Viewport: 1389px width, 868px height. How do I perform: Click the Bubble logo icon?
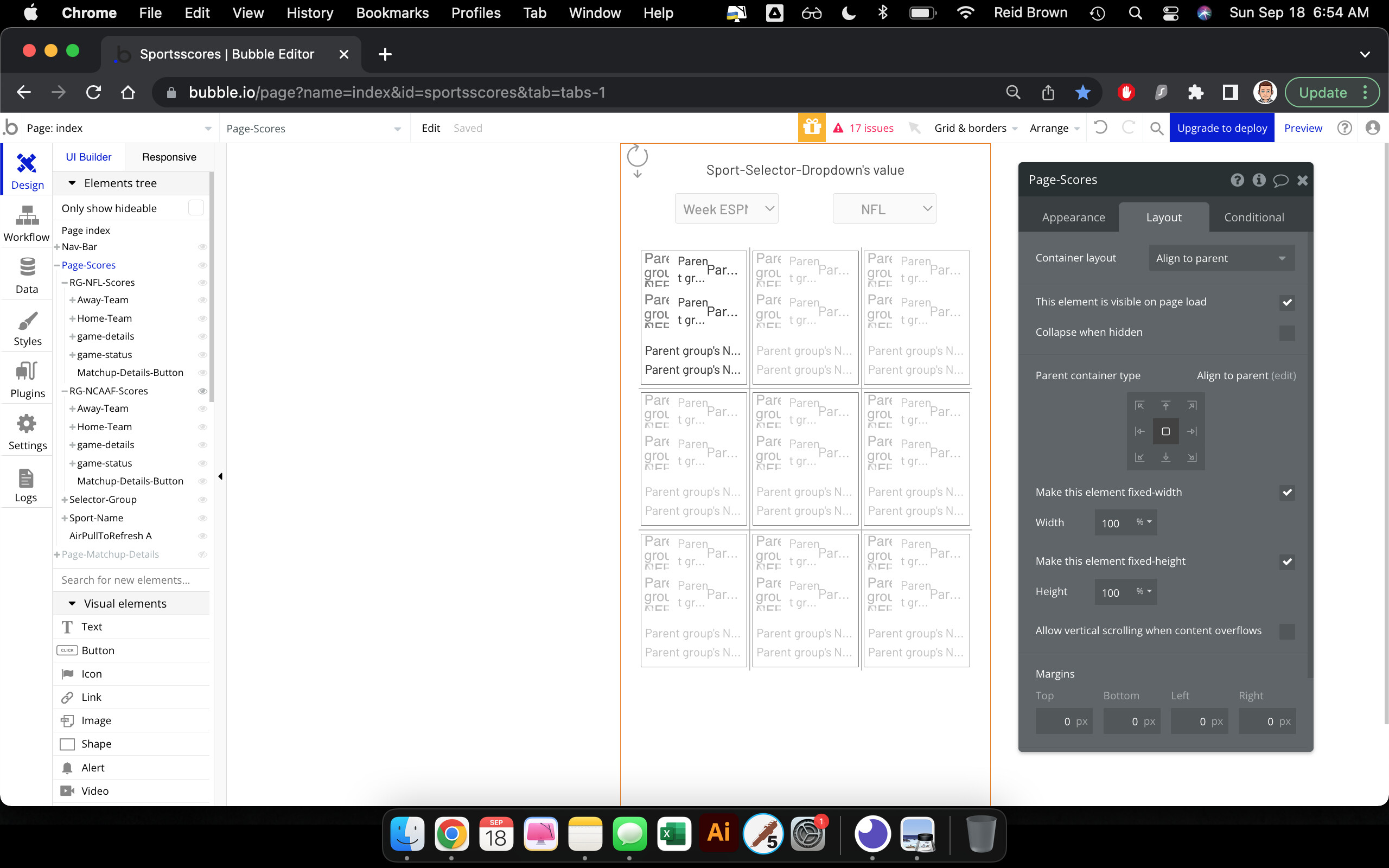pos(10,127)
